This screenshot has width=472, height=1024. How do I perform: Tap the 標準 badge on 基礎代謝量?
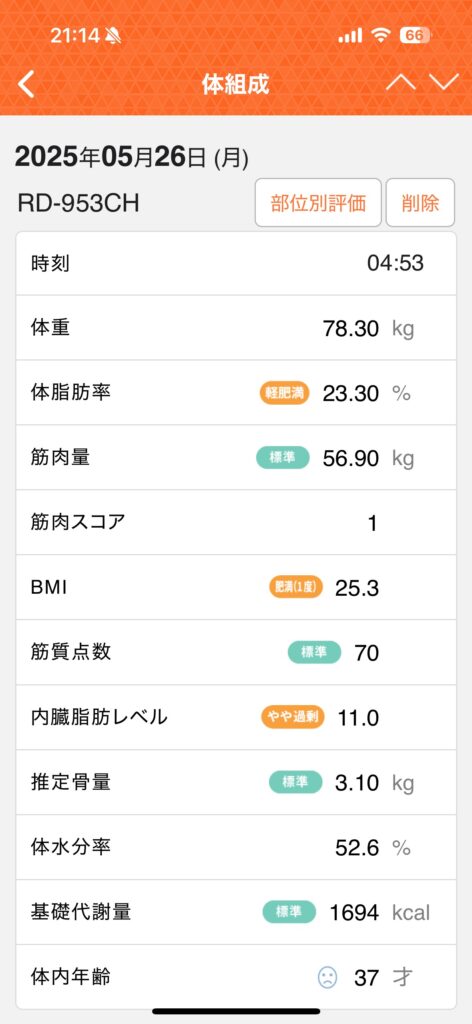tap(289, 912)
